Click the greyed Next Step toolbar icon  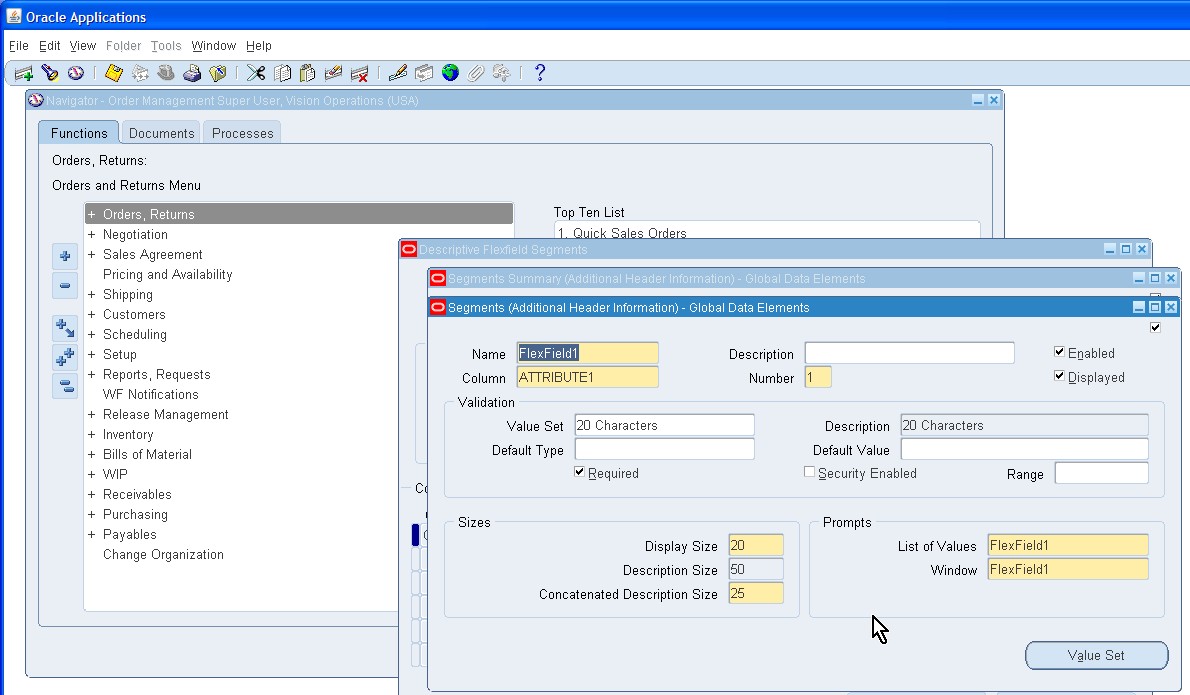pos(140,73)
